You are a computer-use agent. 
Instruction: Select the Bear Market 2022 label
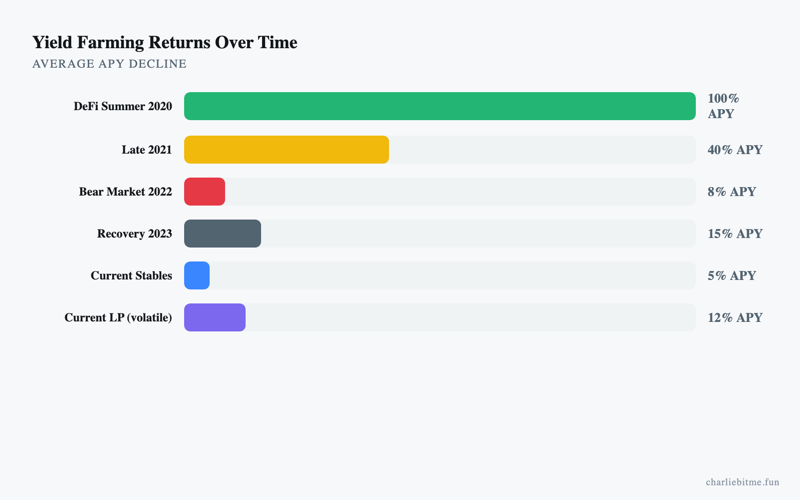tap(126, 191)
